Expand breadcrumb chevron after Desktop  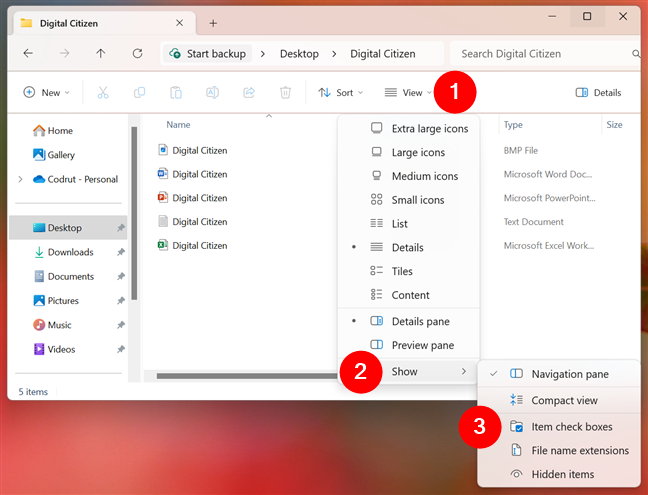[334, 54]
